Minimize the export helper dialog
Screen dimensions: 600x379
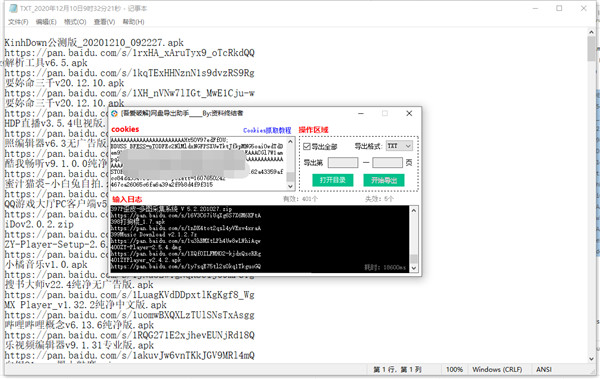(361, 113)
